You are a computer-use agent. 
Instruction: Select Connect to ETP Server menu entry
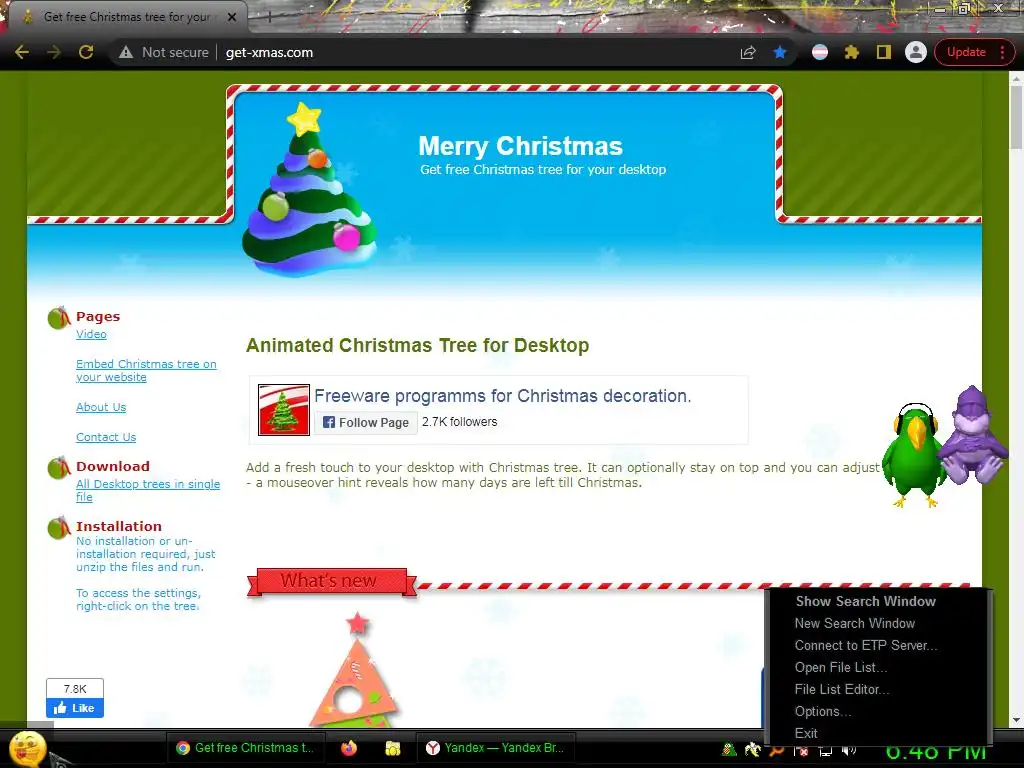pyautogui.click(x=866, y=645)
